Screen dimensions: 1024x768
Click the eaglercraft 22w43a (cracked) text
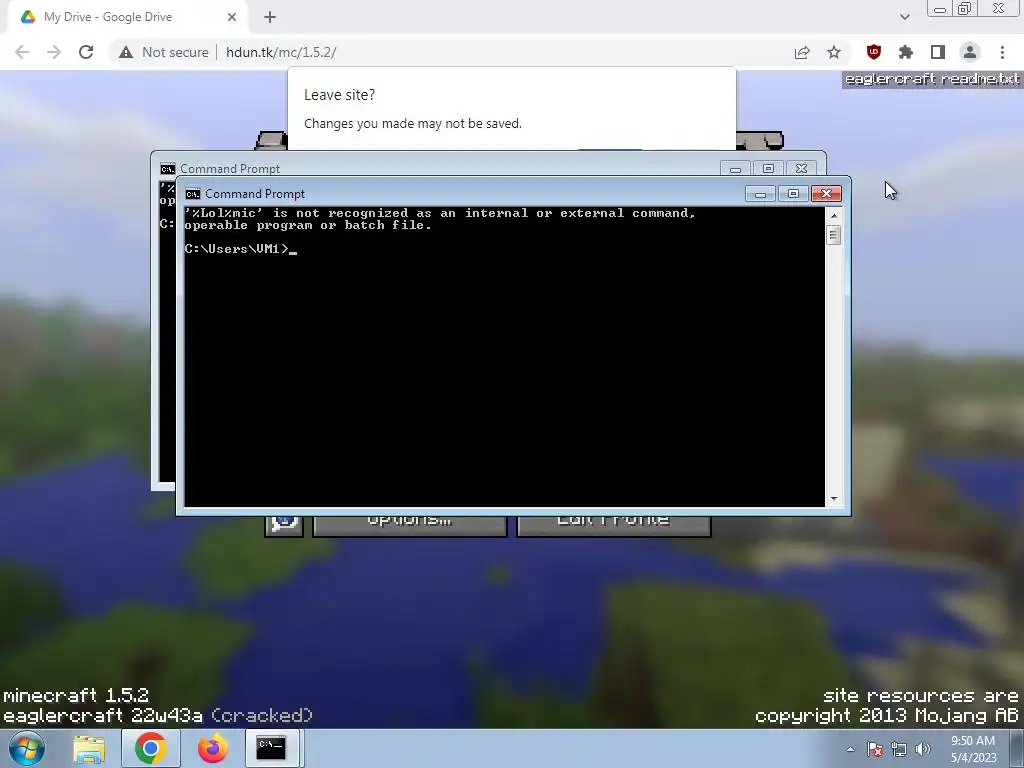158,716
